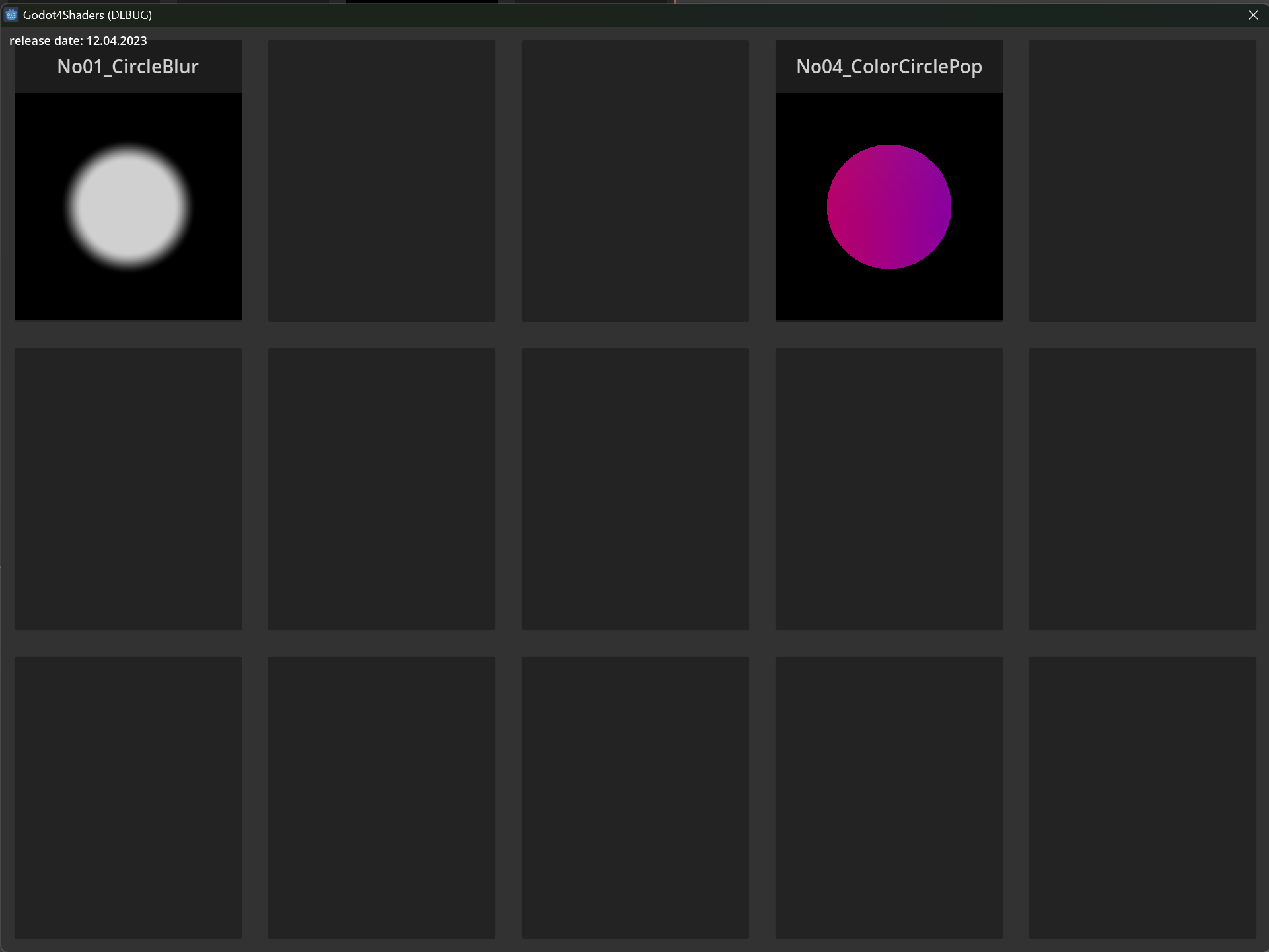Viewport: 1269px width, 952px height.
Task: Select bottom-row tile under the No04_ColorCirclePop column
Action: tap(888, 797)
